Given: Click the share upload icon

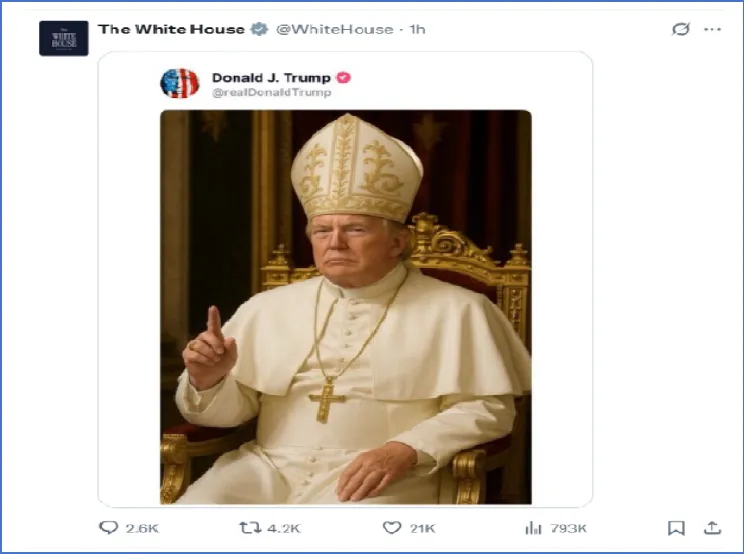Looking at the screenshot, I should (712, 527).
